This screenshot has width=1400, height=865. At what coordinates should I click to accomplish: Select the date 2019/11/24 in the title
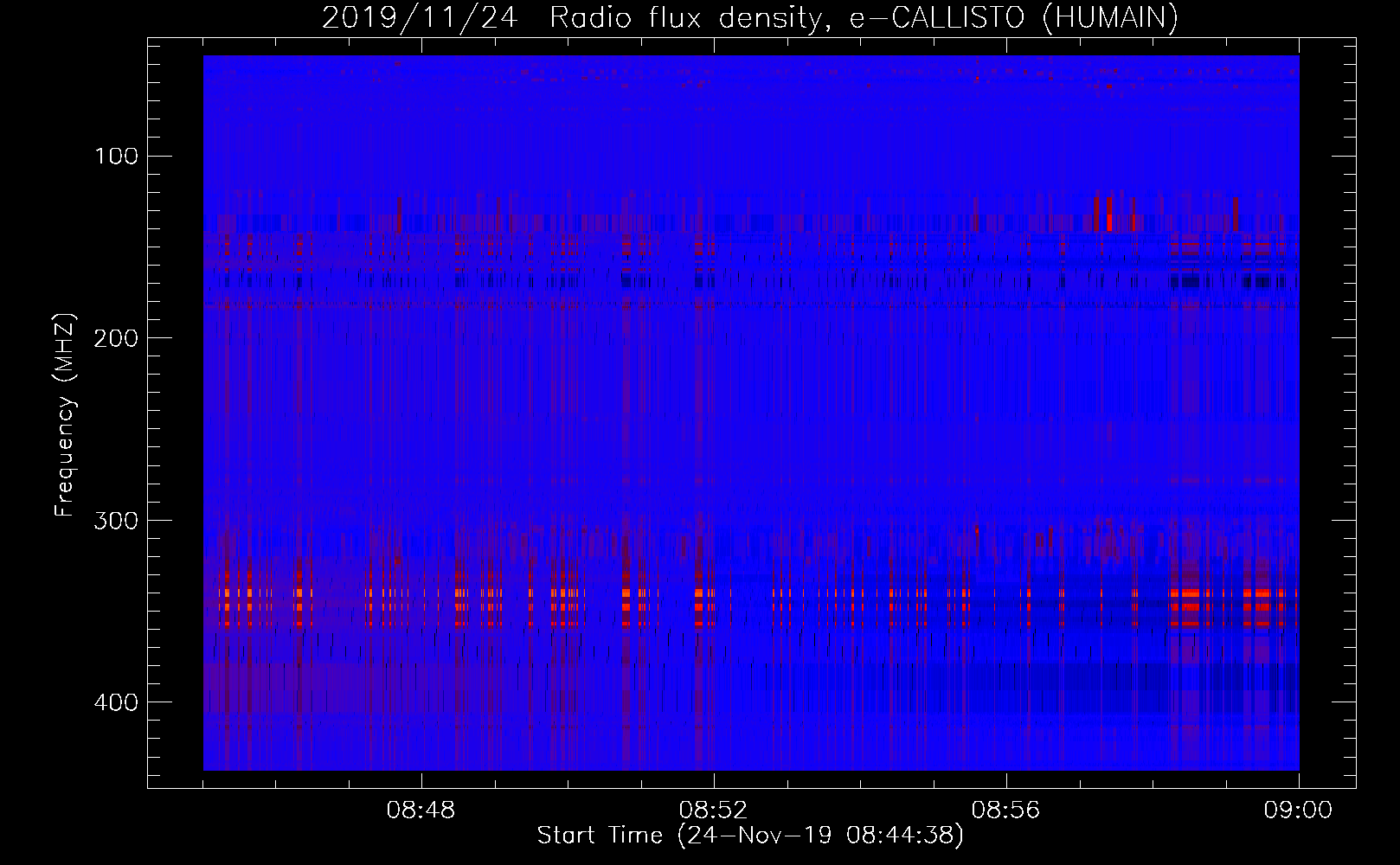(x=420, y=18)
